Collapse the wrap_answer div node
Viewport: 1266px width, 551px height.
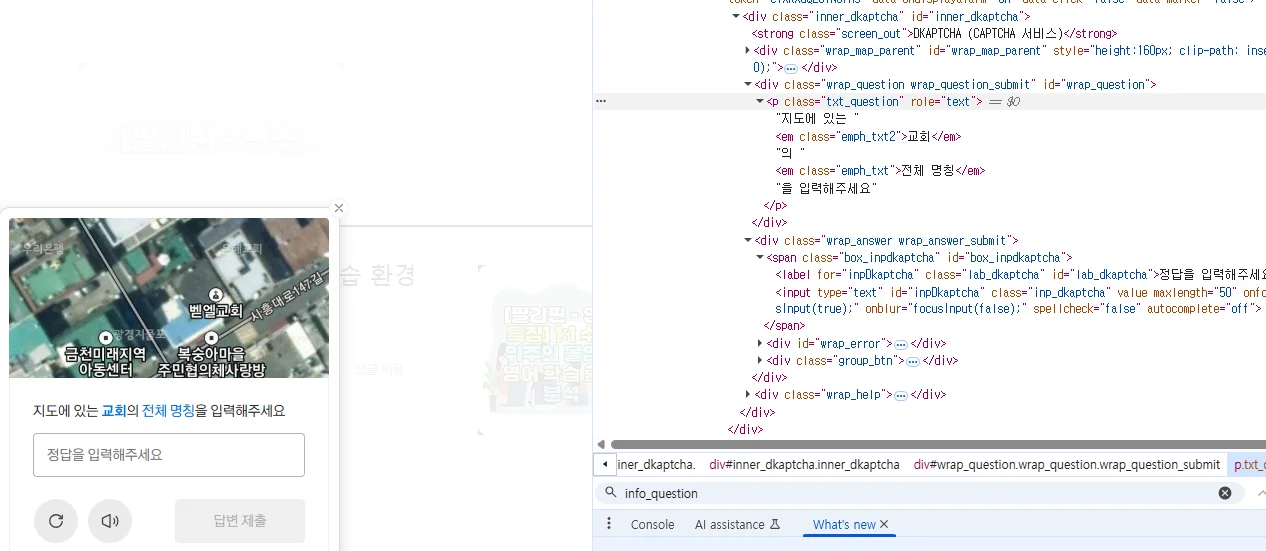point(748,241)
